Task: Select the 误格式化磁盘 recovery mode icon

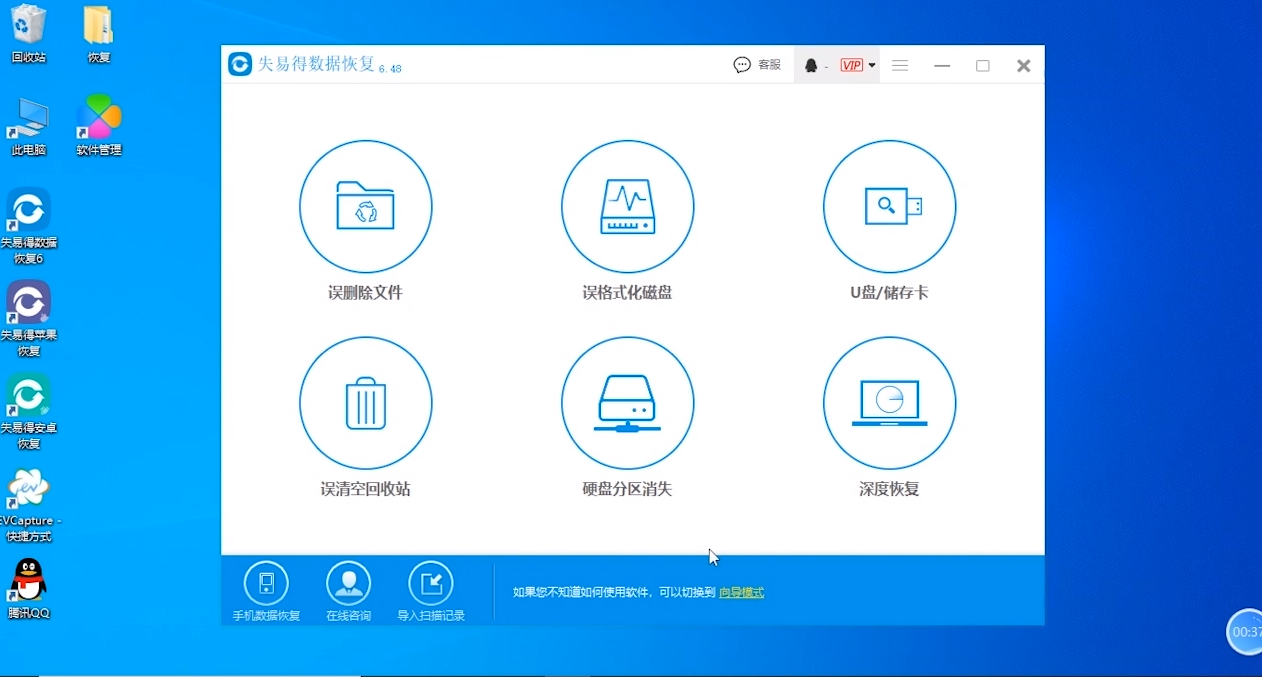Action: [x=628, y=206]
